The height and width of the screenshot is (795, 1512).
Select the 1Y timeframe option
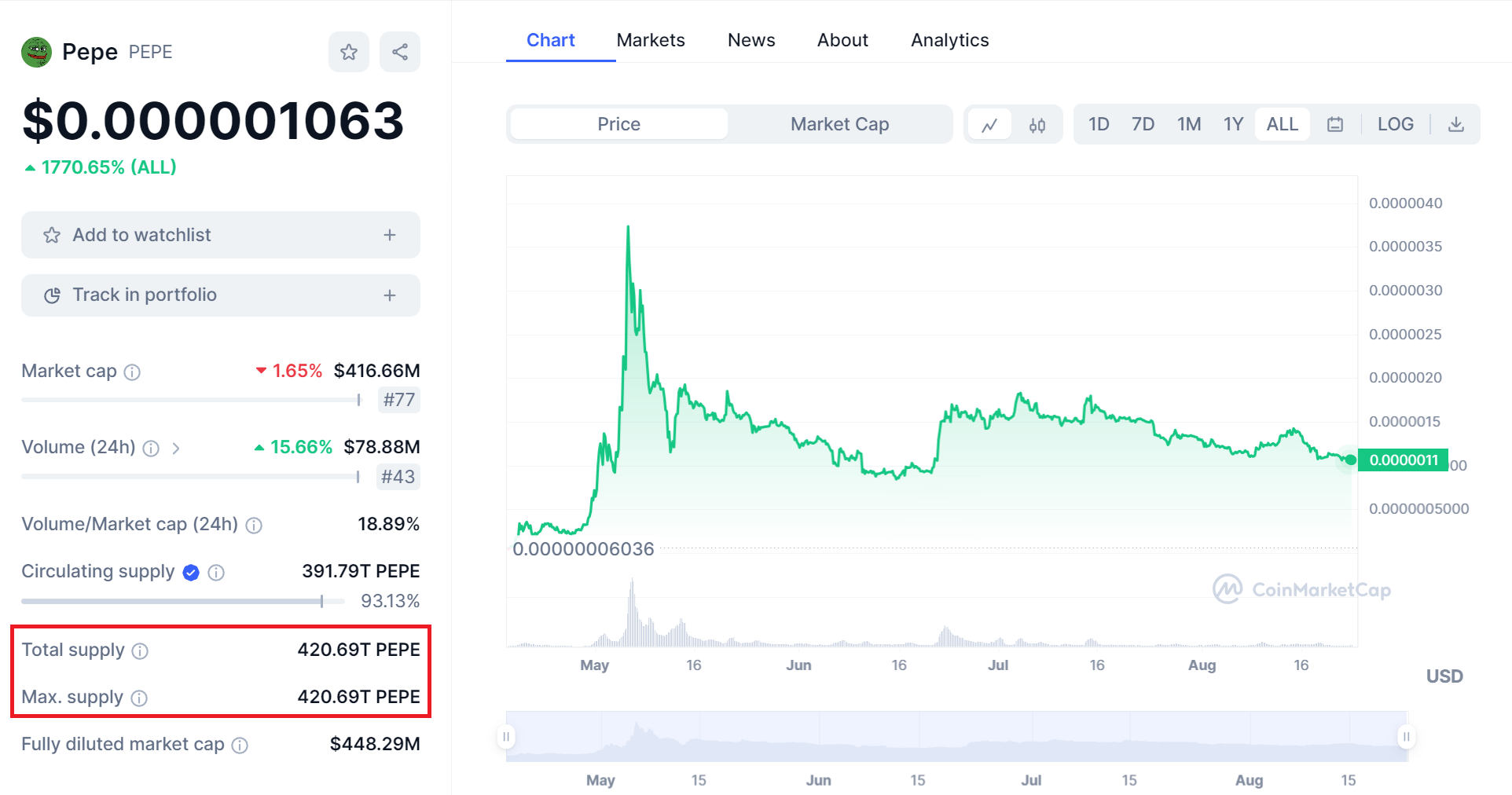[1233, 123]
